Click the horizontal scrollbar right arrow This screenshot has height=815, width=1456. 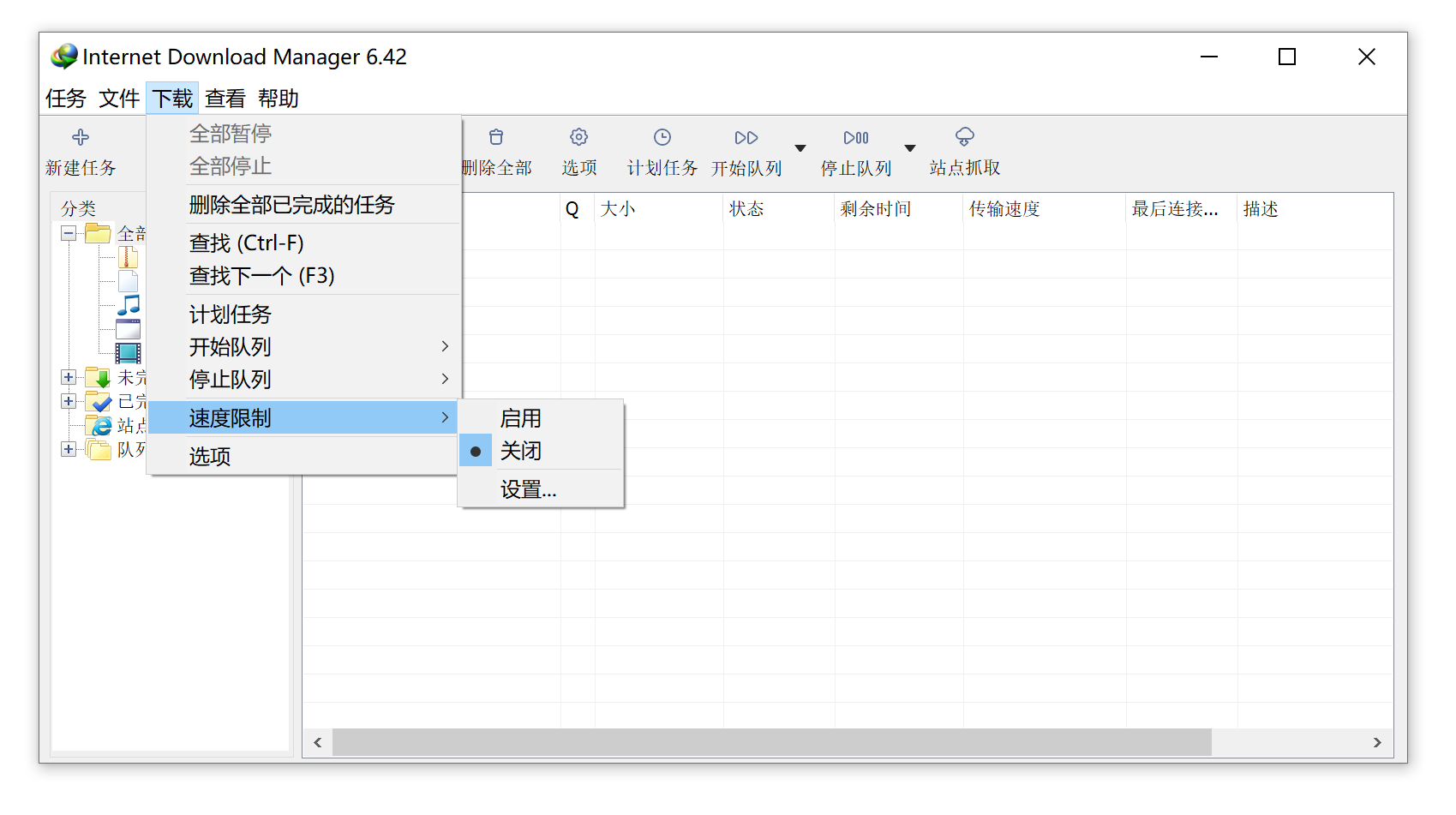point(1378,743)
